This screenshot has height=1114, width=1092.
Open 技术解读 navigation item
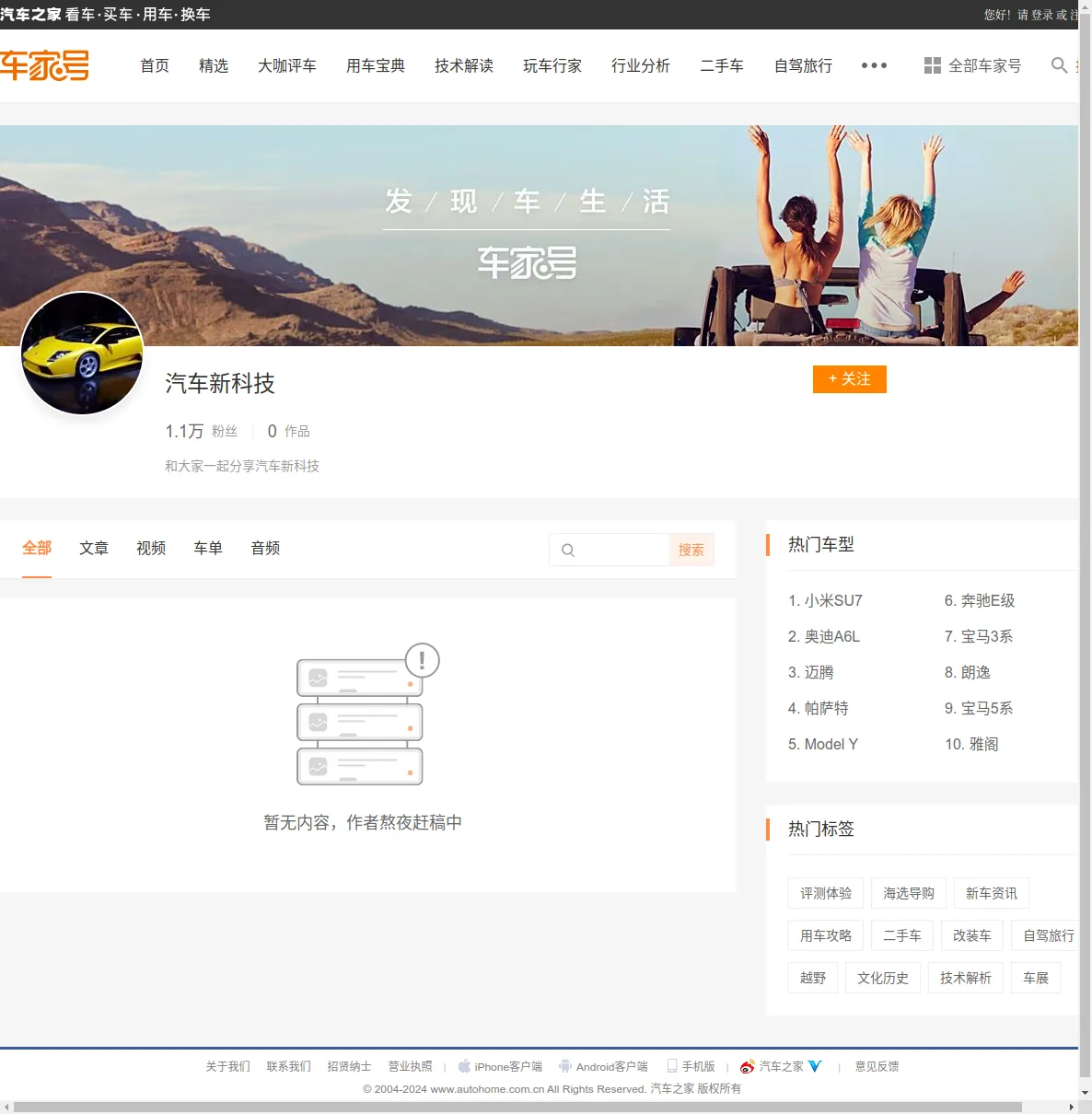[464, 65]
